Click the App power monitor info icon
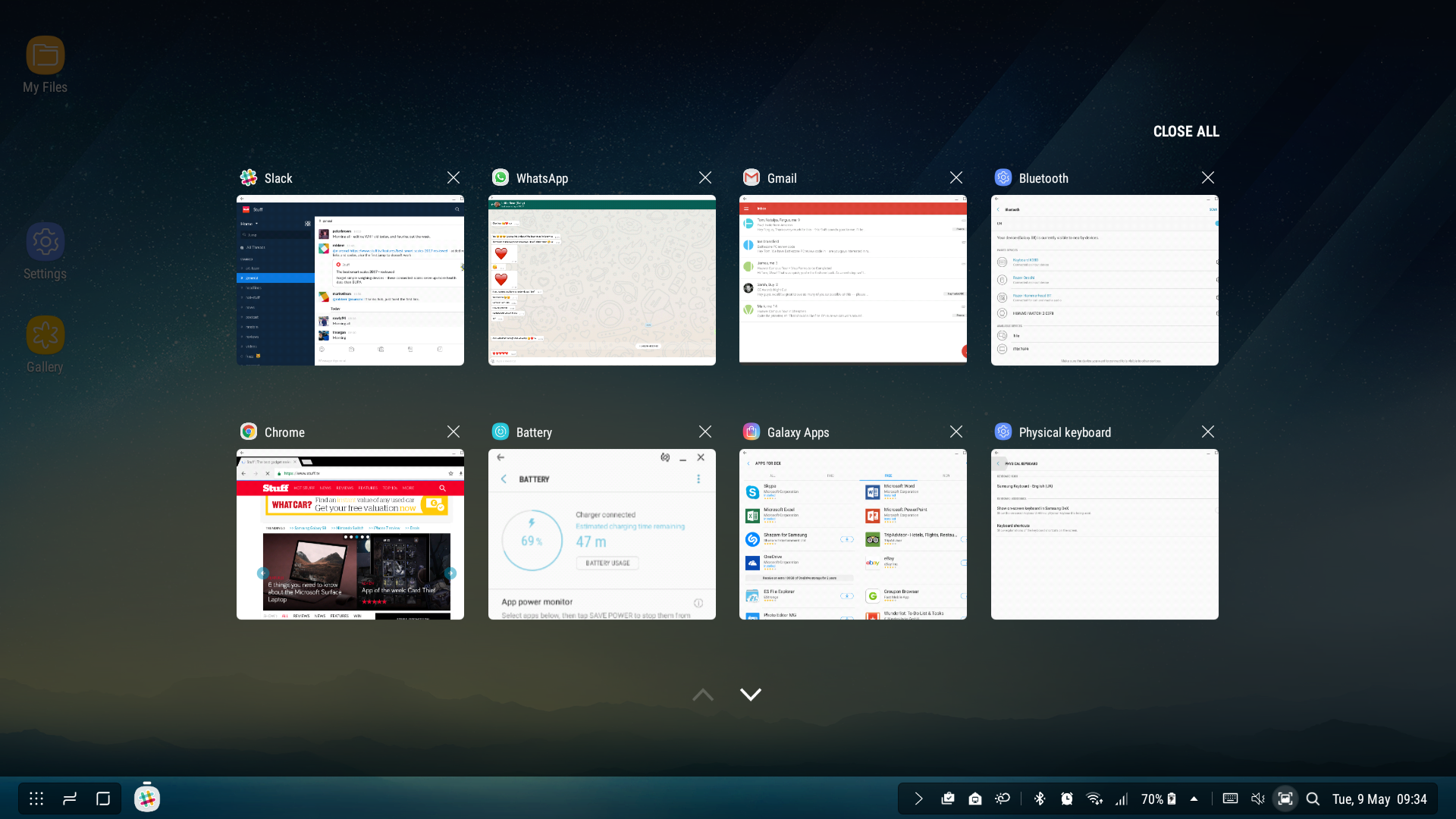This screenshot has width=1456, height=819. tap(698, 603)
